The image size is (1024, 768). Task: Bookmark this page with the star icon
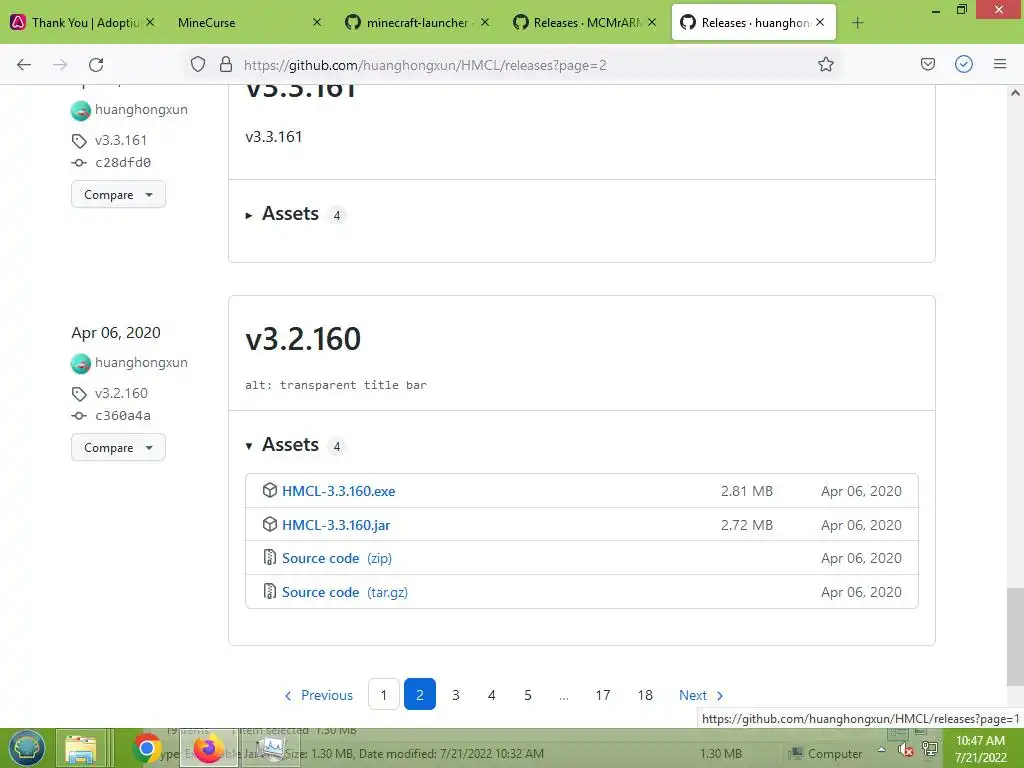[825, 64]
